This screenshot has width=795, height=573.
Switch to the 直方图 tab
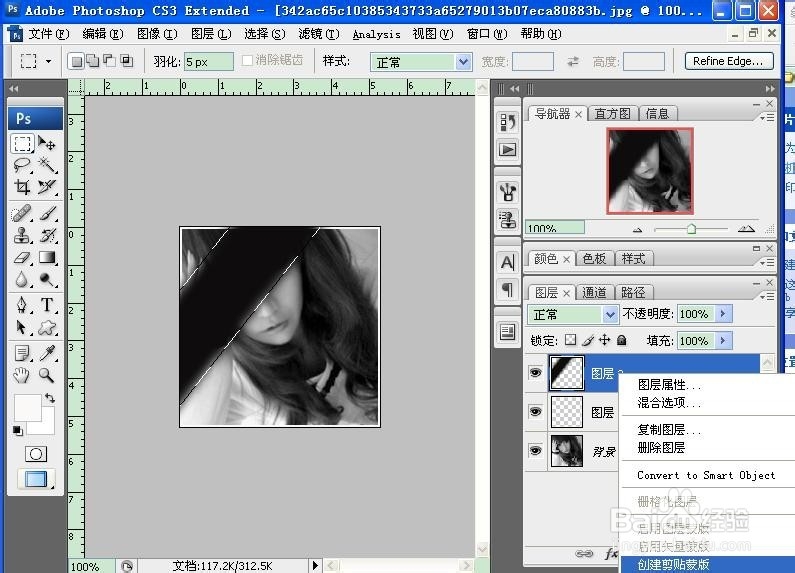pyautogui.click(x=612, y=114)
